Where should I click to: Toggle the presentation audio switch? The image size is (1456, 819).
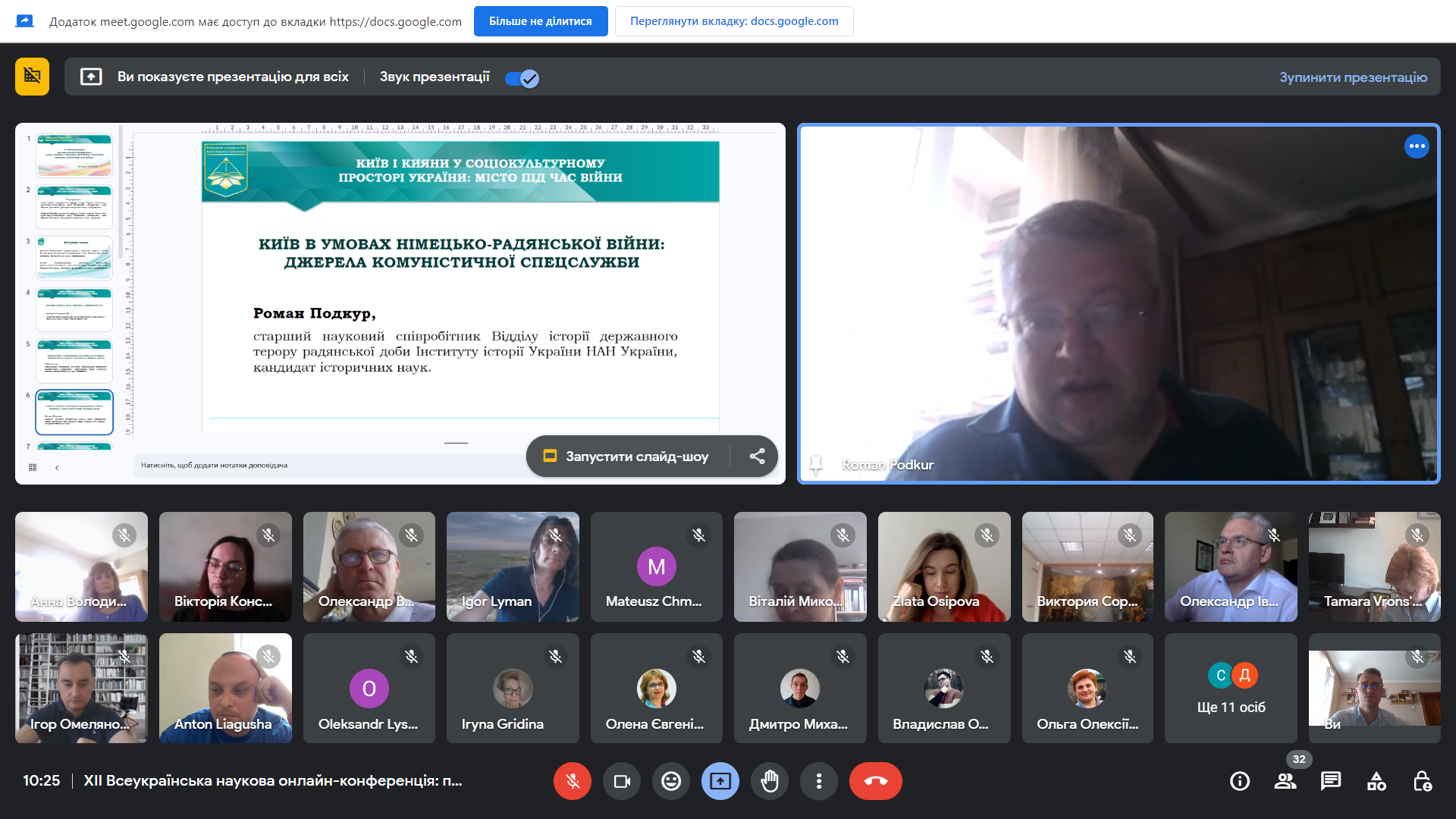[x=522, y=78]
